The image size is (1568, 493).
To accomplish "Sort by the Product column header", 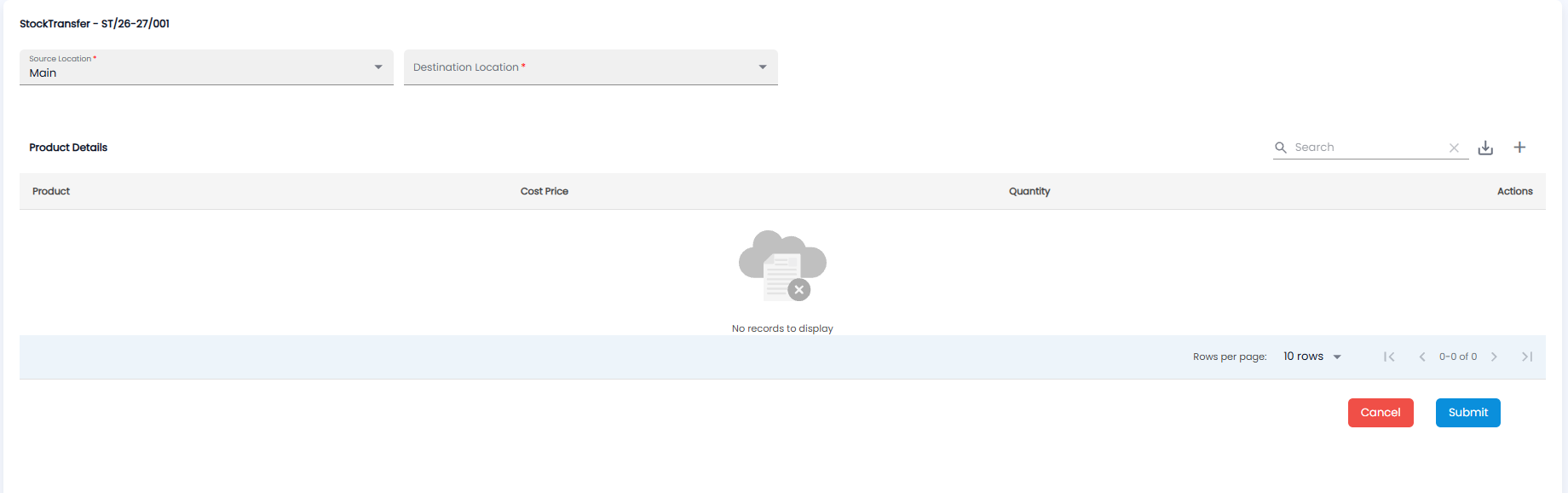I will click(x=51, y=191).
